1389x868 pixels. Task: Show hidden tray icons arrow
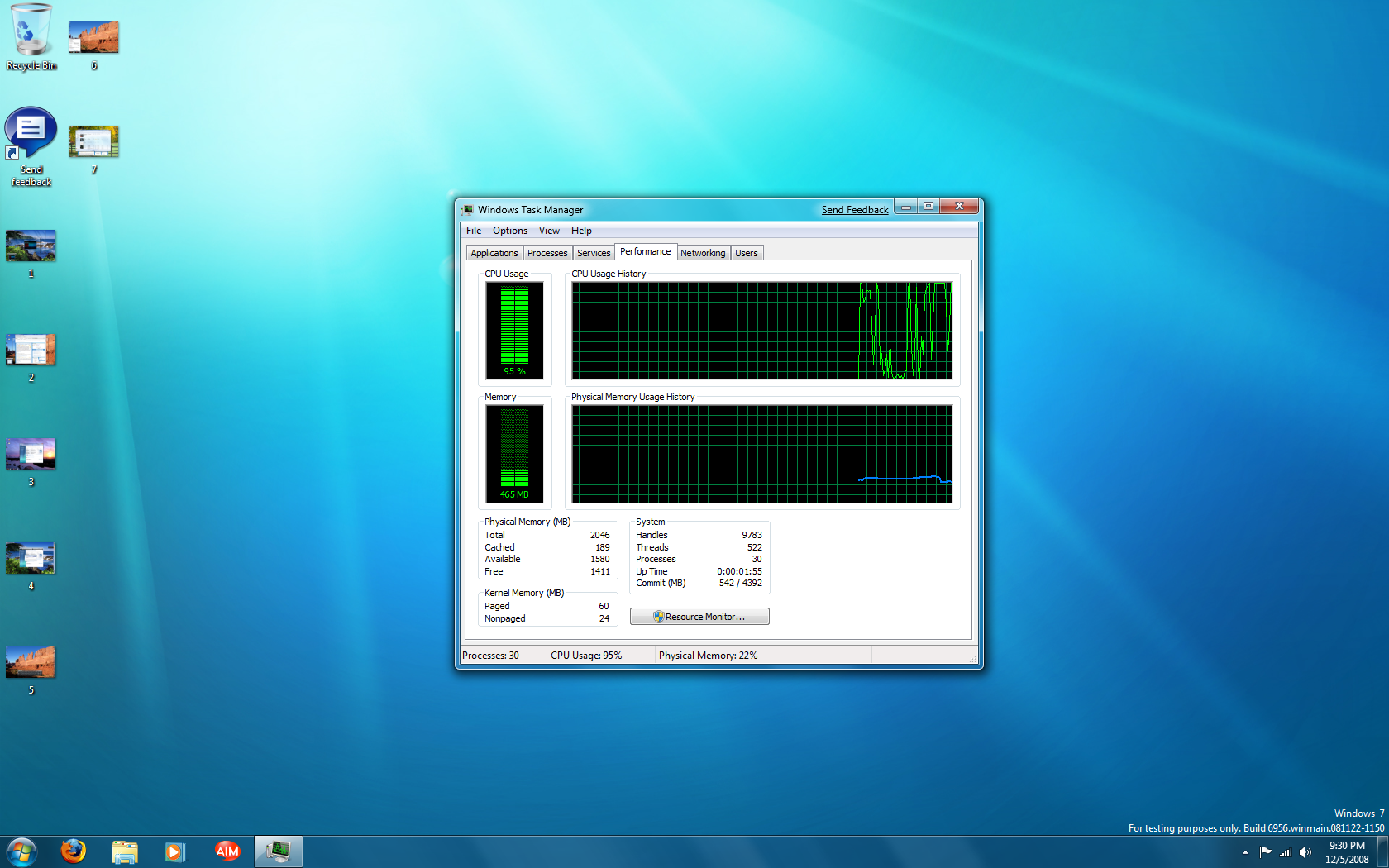(1245, 852)
